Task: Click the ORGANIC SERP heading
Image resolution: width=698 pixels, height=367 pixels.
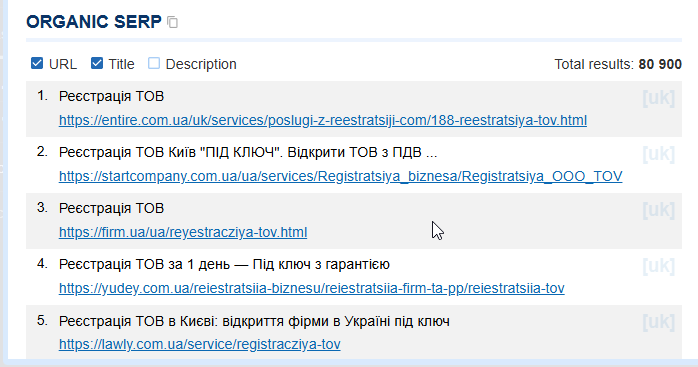Action: coord(94,22)
